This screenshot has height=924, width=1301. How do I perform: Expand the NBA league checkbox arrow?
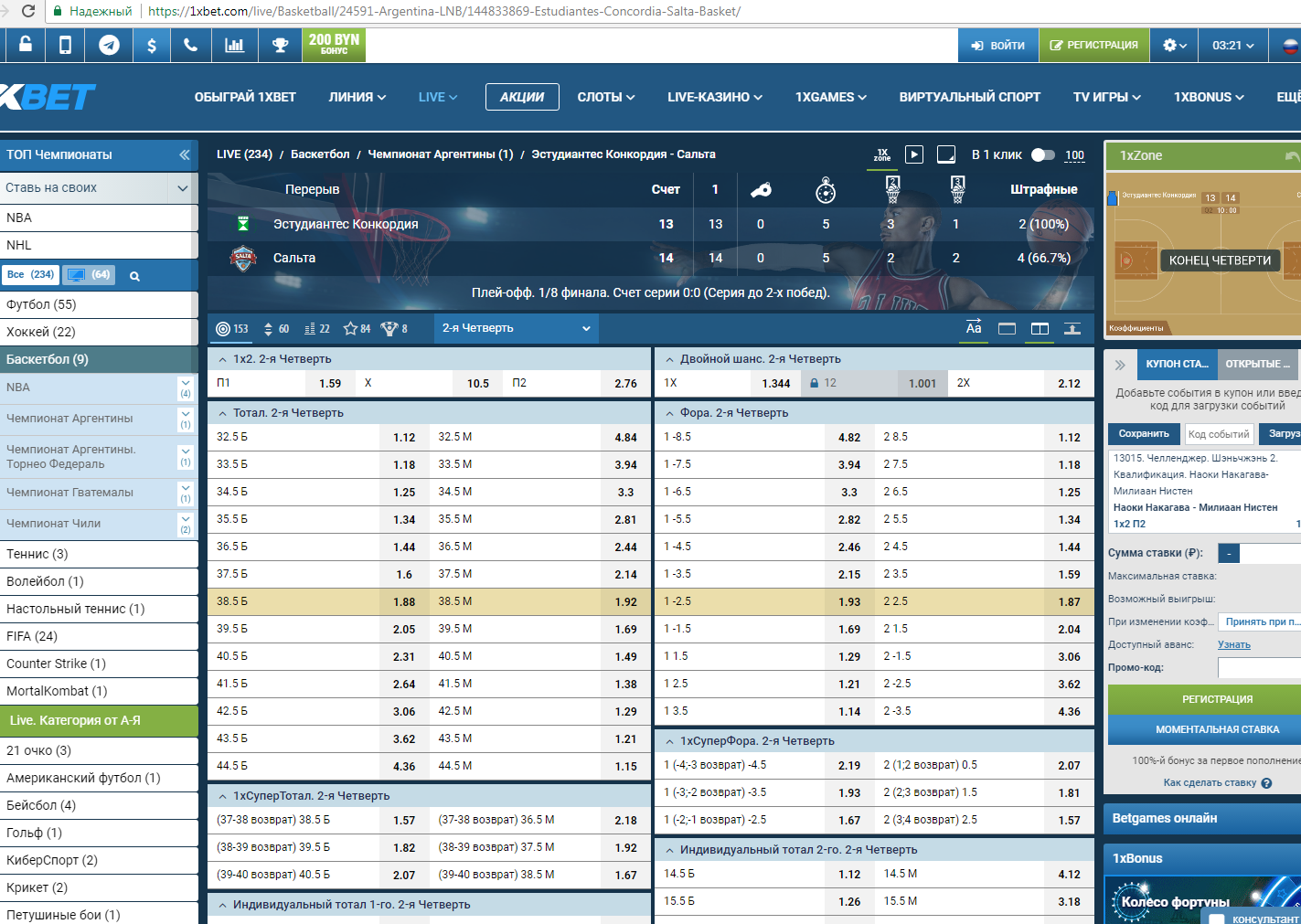(186, 388)
